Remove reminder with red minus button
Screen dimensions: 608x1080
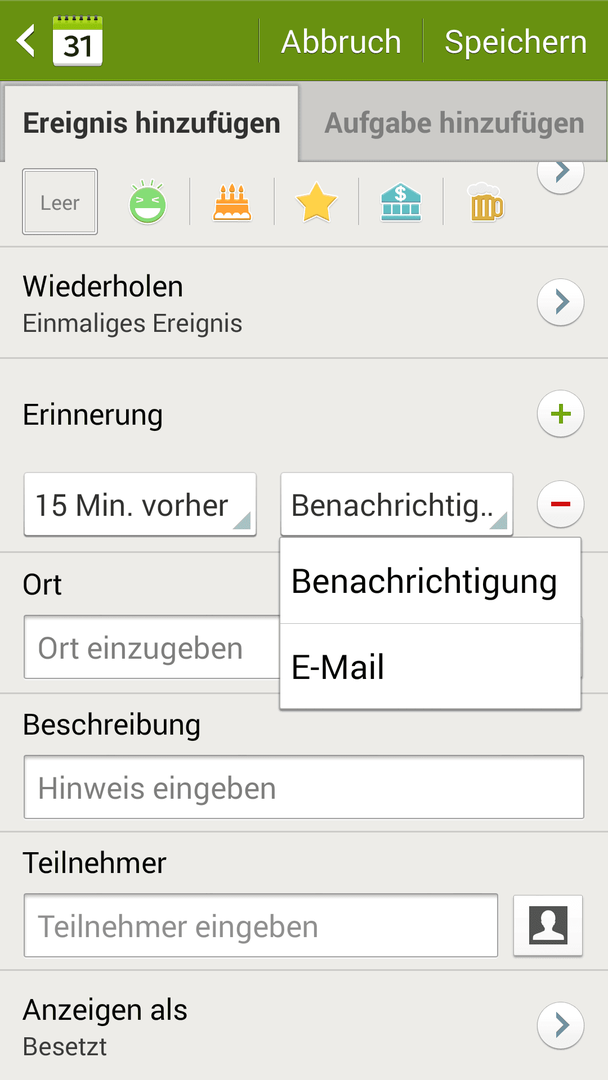click(x=560, y=505)
